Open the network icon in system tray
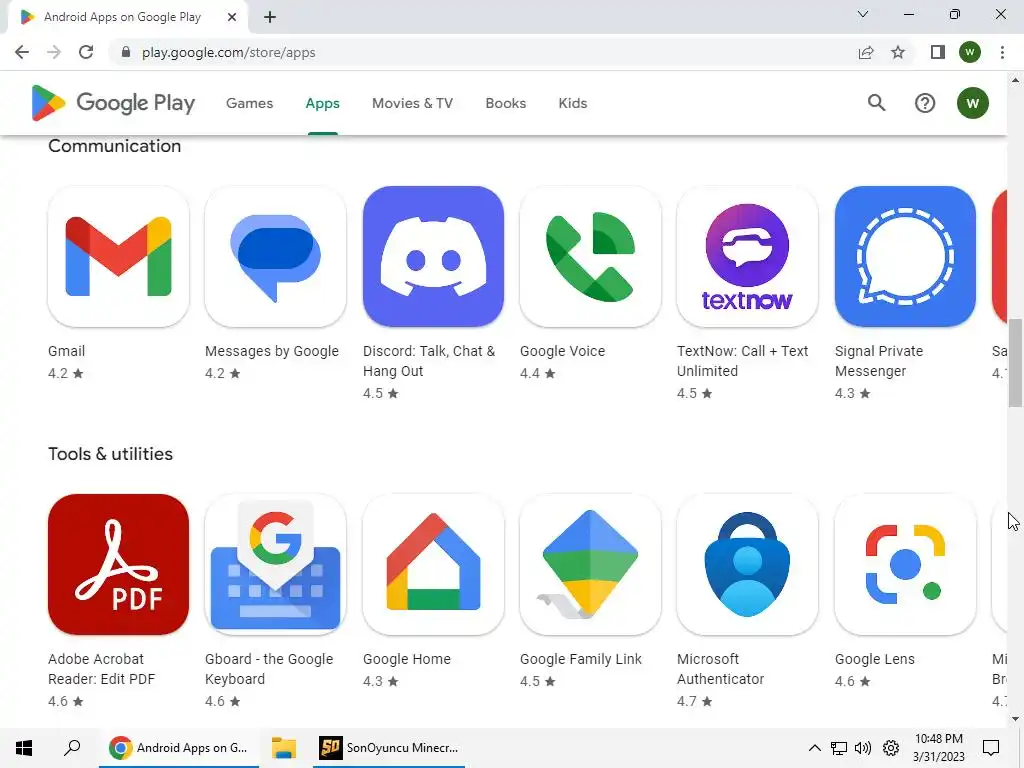 click(x=839, y=748)
